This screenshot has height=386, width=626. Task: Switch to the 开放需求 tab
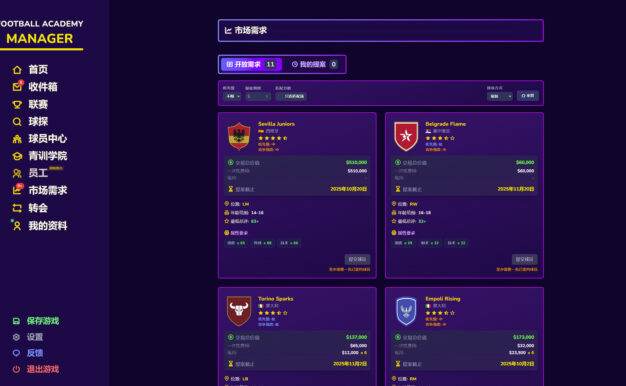[x=251, y=64]
